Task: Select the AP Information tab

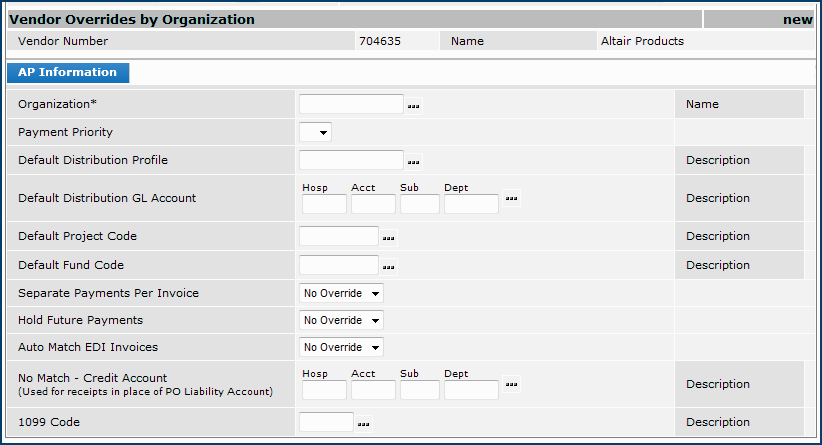Action: (x=68, y=73)
